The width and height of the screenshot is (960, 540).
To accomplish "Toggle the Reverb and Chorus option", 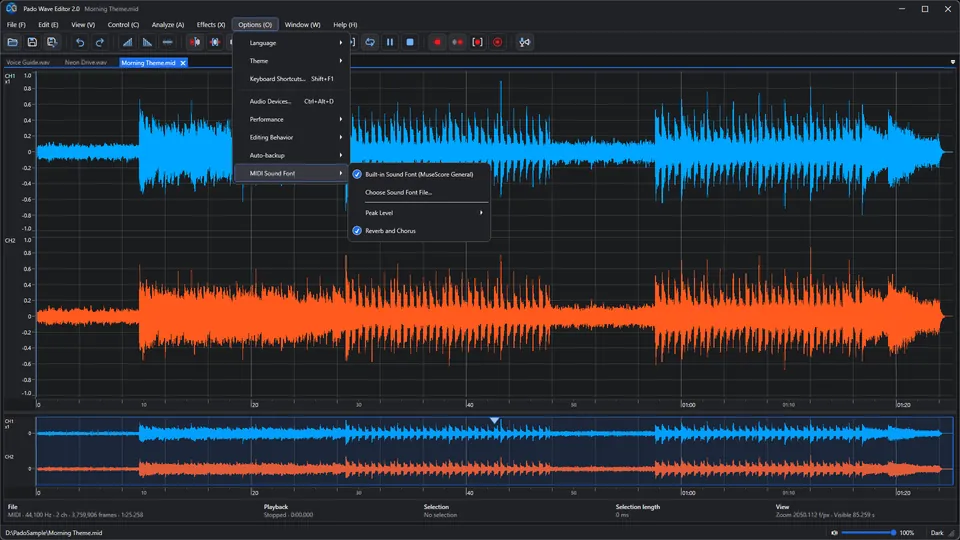I will 419,231.
